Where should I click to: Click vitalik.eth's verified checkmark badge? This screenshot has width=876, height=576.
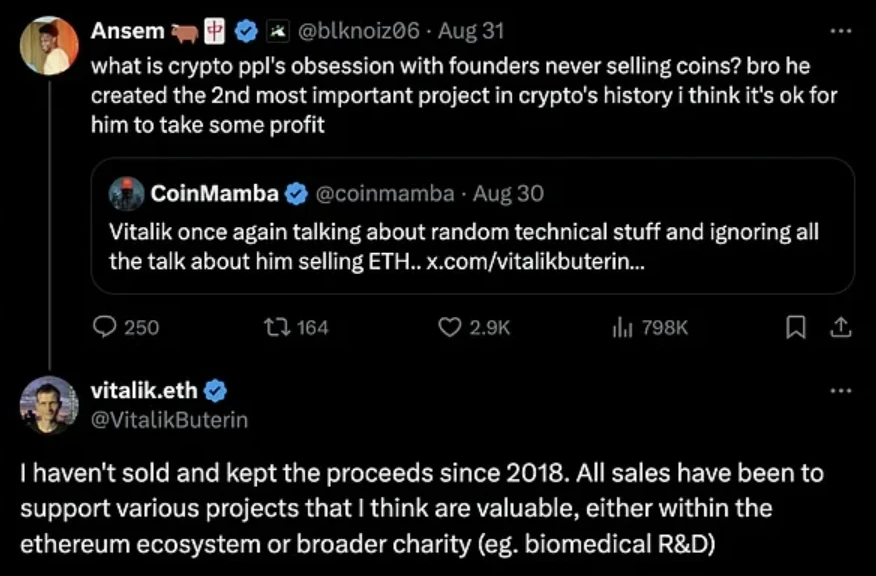[216, 390]
